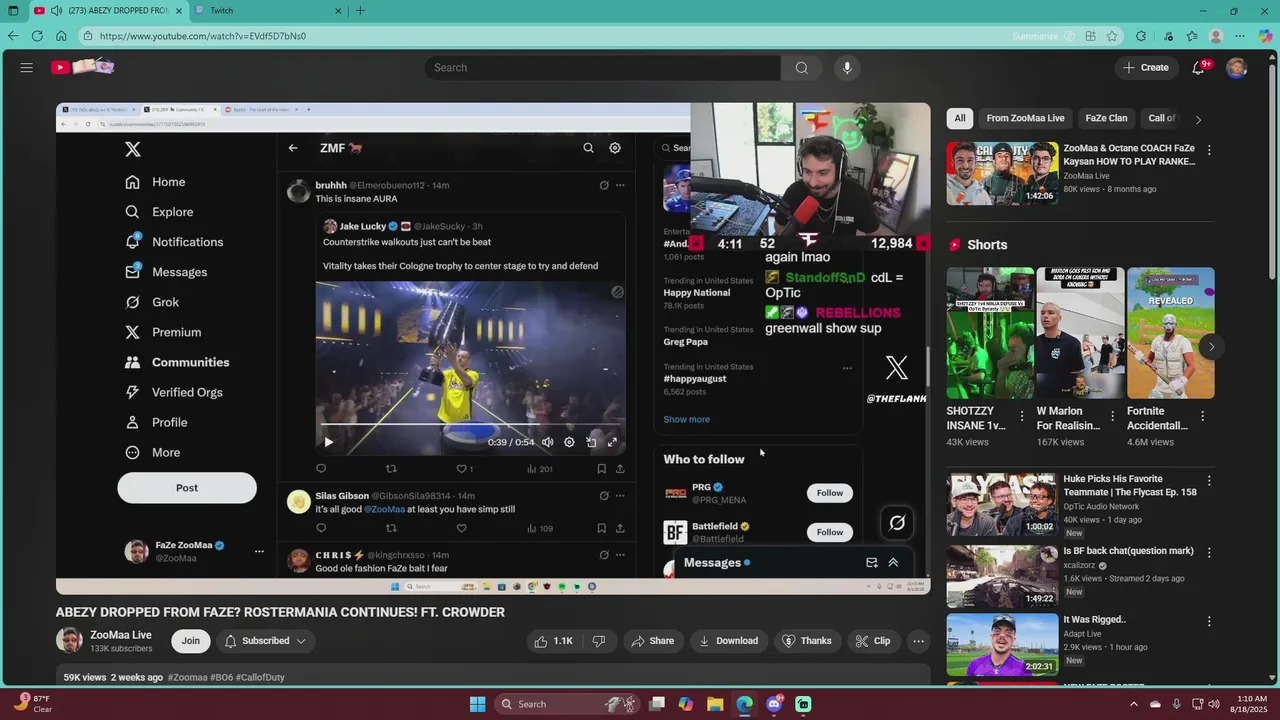Click the magnifier search button
The image size is (1280, 720).
(801, 67)
